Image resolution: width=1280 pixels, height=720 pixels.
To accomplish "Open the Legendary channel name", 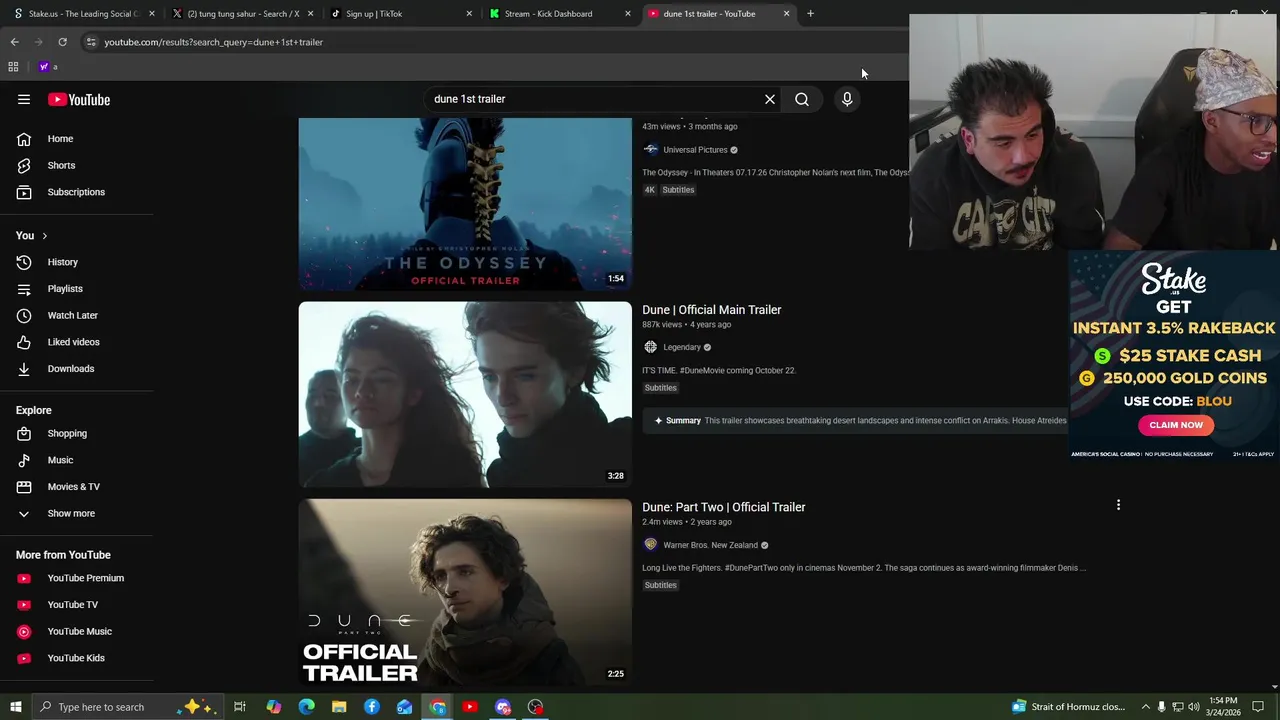I will pyautogui.click(x=682, y=347).
